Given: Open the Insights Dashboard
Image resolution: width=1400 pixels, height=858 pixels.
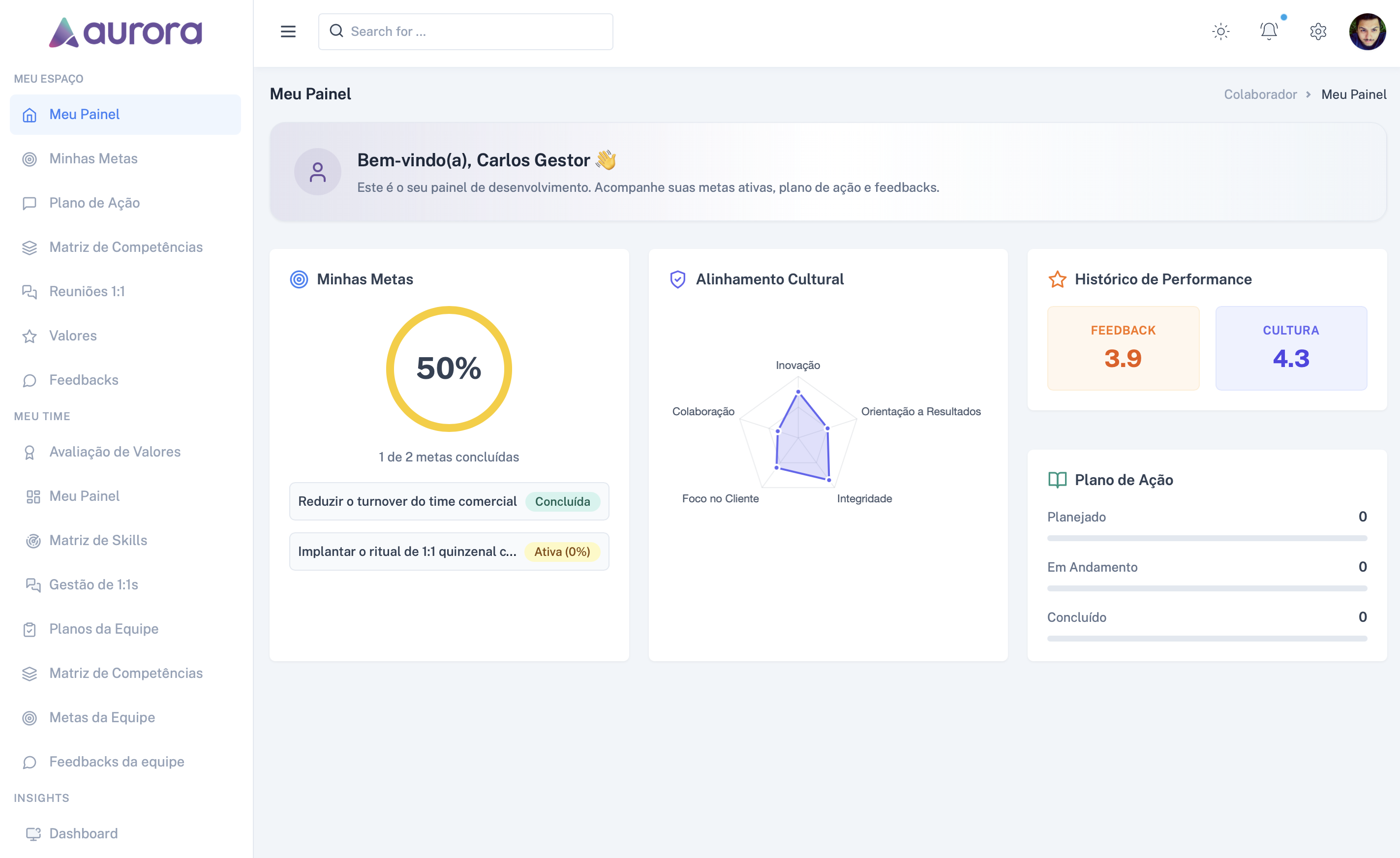Looking at the screenshot, I should 125,833.
